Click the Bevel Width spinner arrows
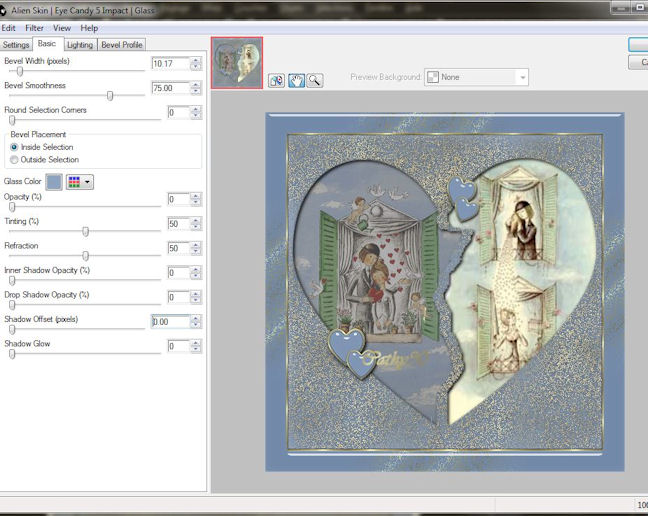648x516 pixels. tap(196, 64)
